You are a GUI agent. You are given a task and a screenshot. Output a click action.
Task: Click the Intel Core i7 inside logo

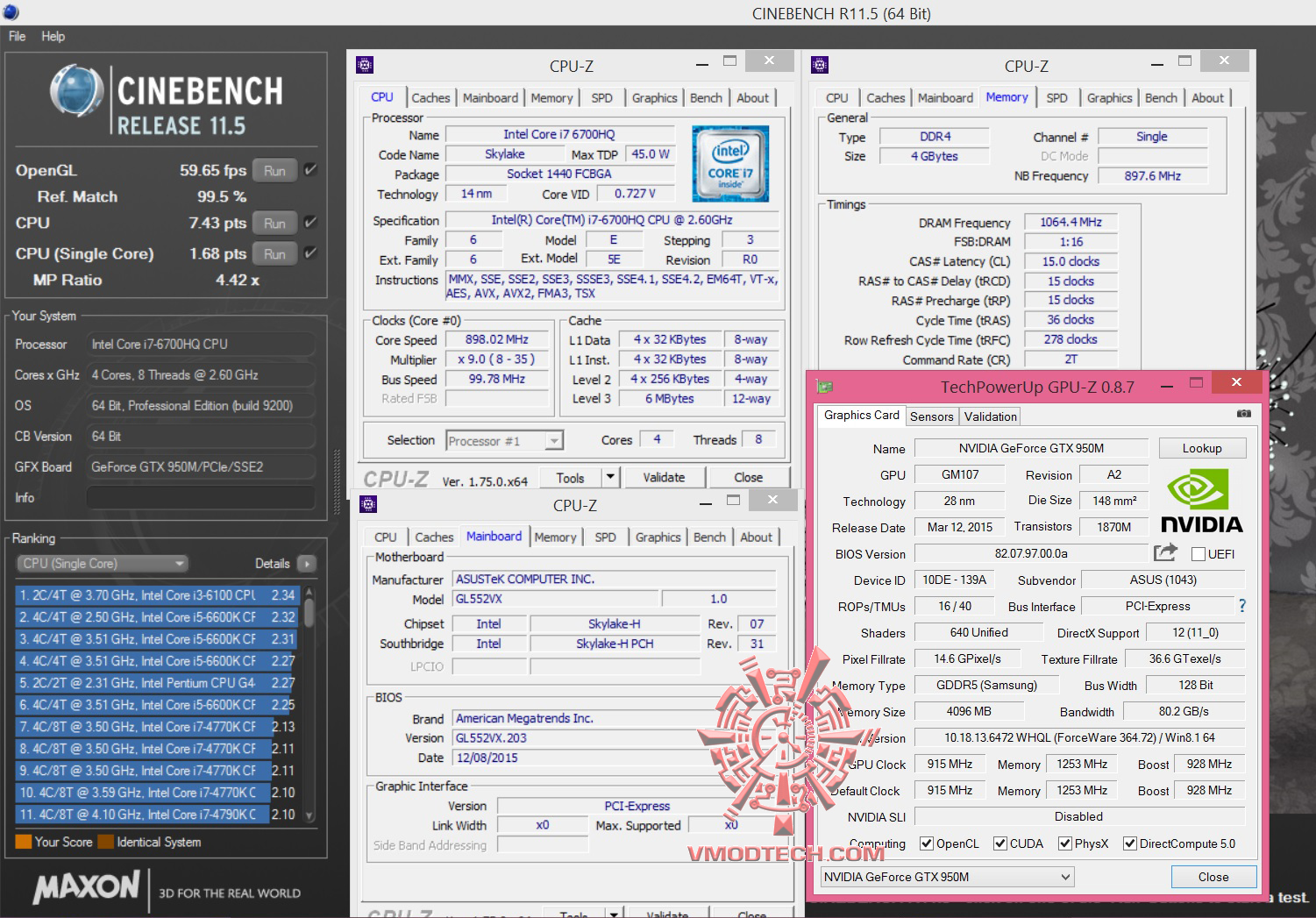coord(730,165)
